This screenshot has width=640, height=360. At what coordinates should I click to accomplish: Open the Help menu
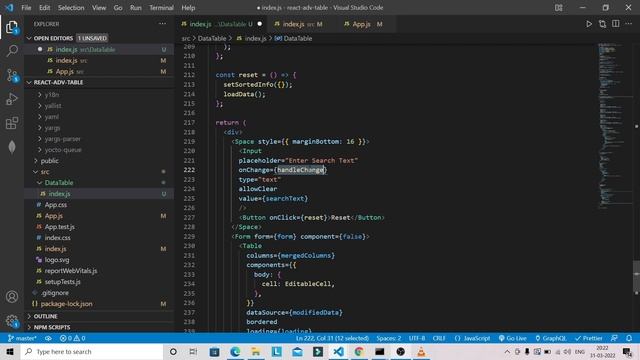[188, 8]
